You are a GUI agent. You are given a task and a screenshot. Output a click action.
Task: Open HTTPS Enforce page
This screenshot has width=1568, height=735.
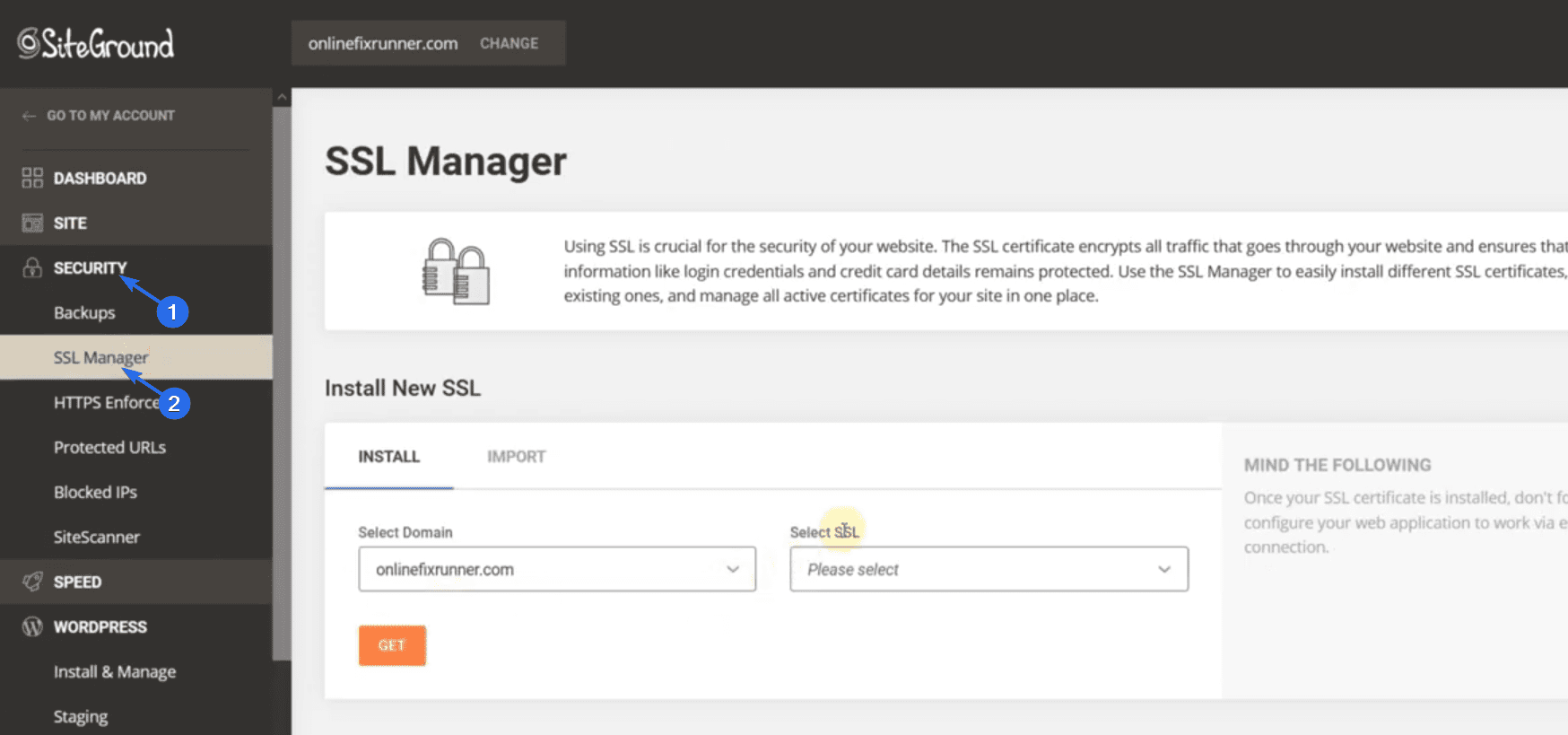pos(107,402)
